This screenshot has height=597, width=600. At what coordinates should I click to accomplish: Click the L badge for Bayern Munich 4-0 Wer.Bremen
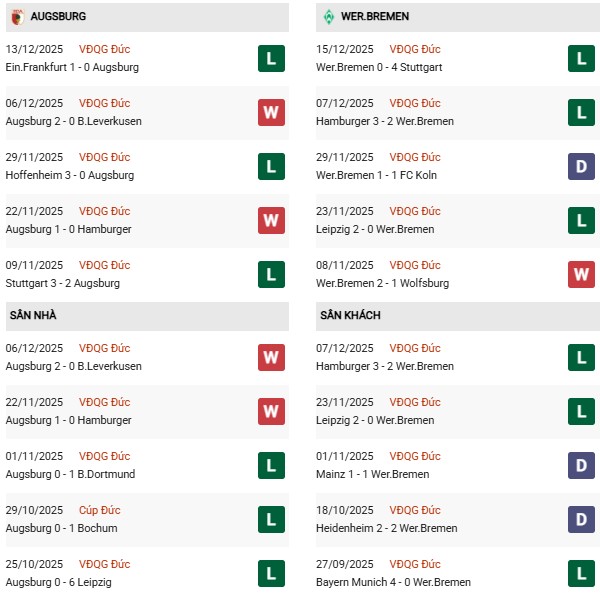point(581,574)
